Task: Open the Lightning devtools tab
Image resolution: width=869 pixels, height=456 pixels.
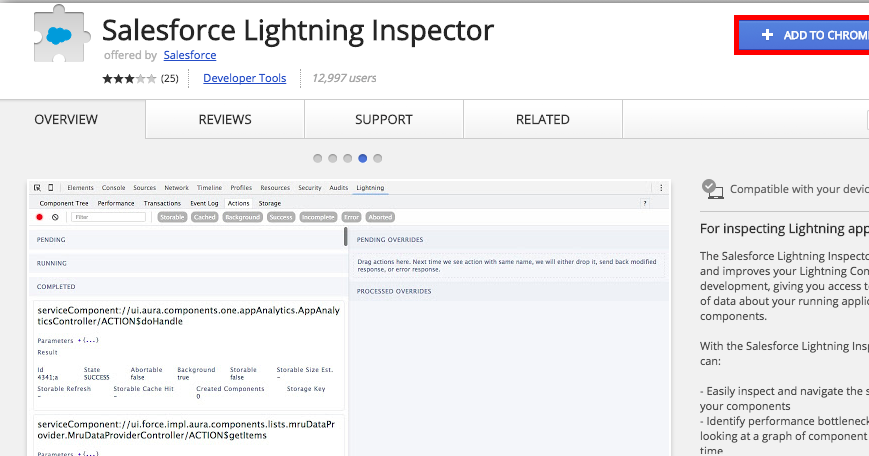Action: (370, 188)
